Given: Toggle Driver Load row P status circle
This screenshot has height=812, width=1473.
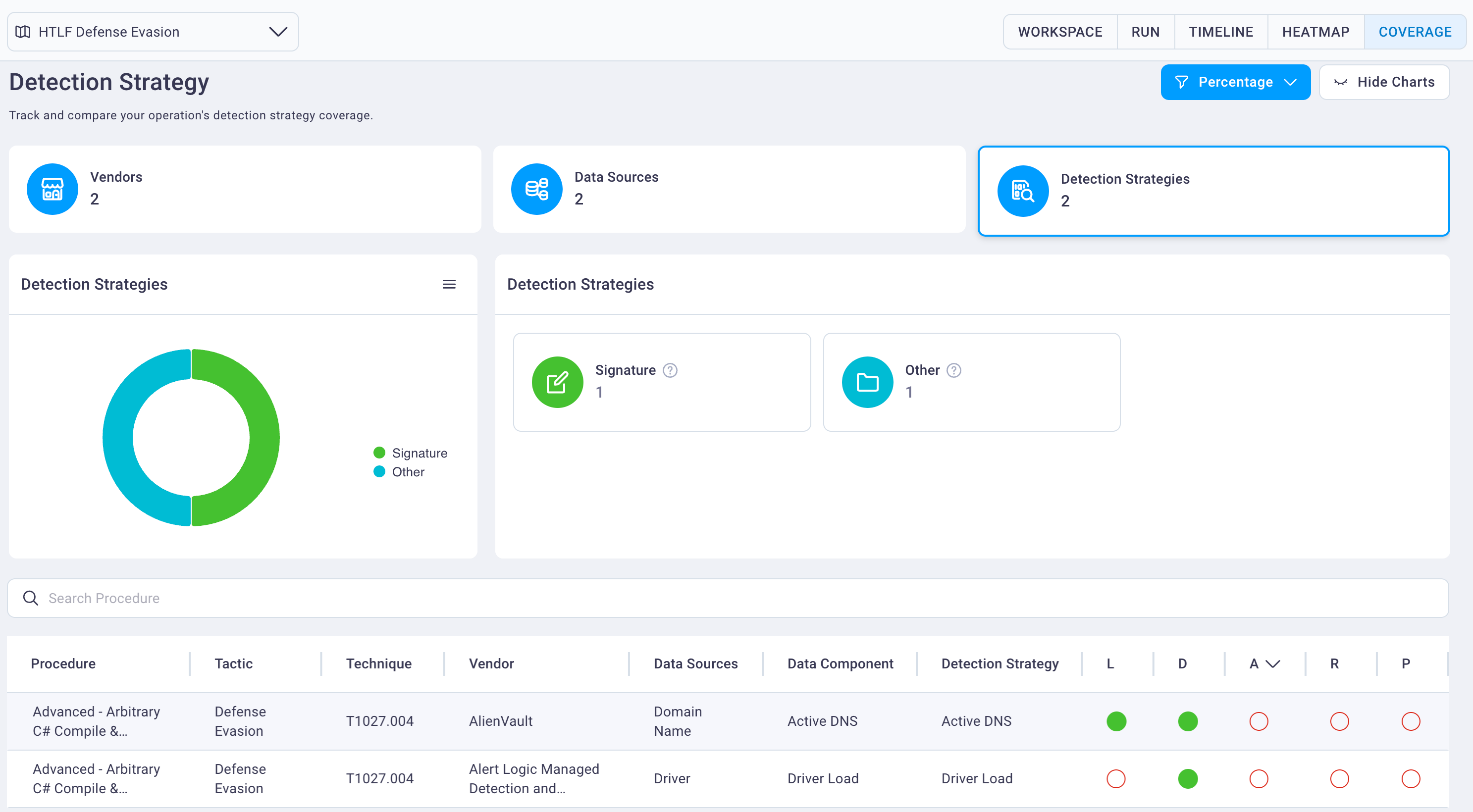Looking at the screenshot, I should point(1411,778).
